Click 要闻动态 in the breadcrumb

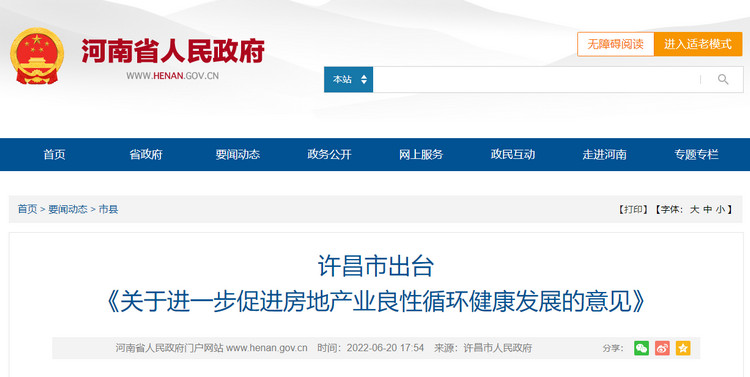pos(68,209)
